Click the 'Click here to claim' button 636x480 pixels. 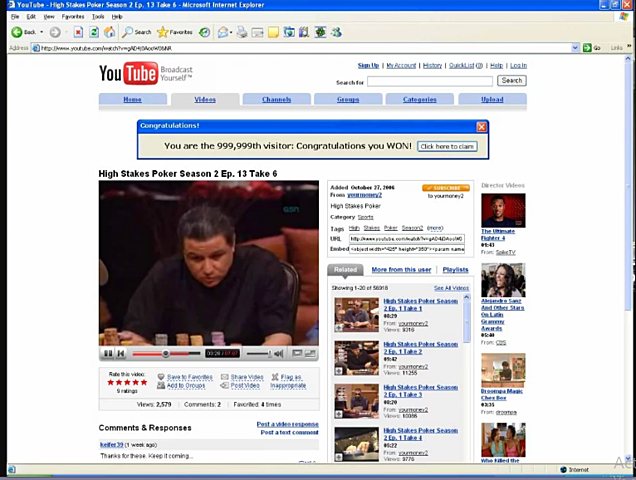tap(447, 146)
